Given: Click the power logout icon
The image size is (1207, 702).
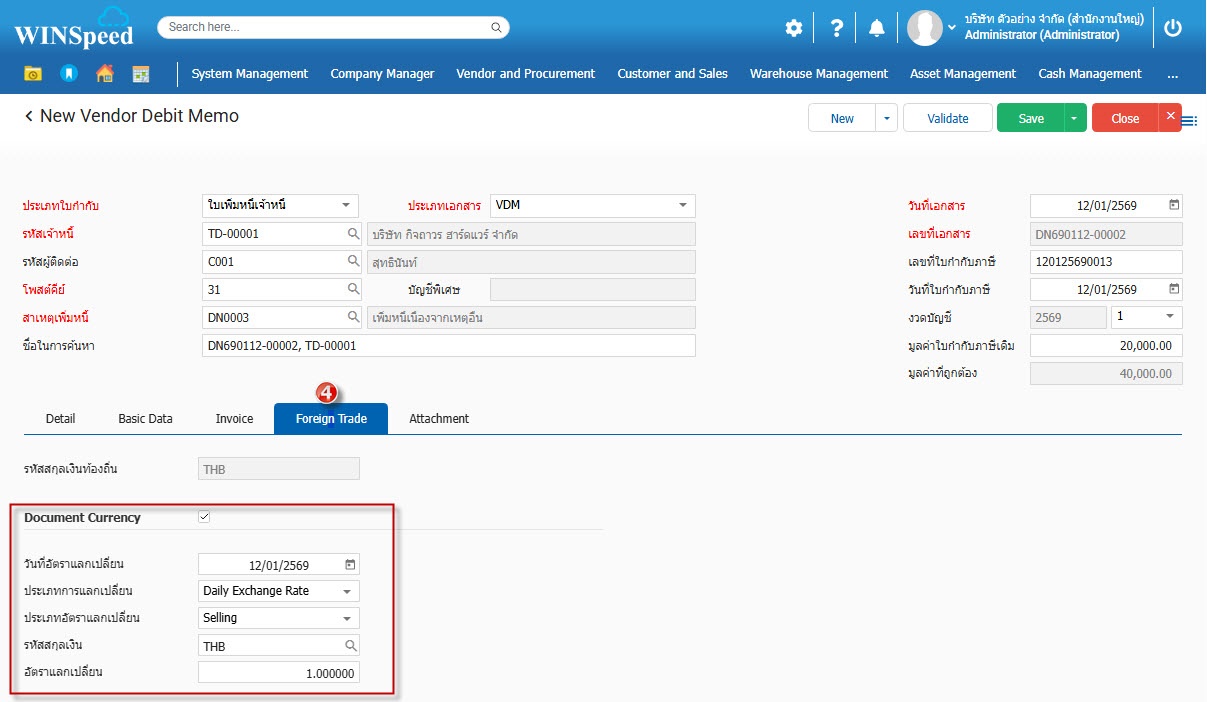Looking at the screenshot, I should (x=1173, y=28).
